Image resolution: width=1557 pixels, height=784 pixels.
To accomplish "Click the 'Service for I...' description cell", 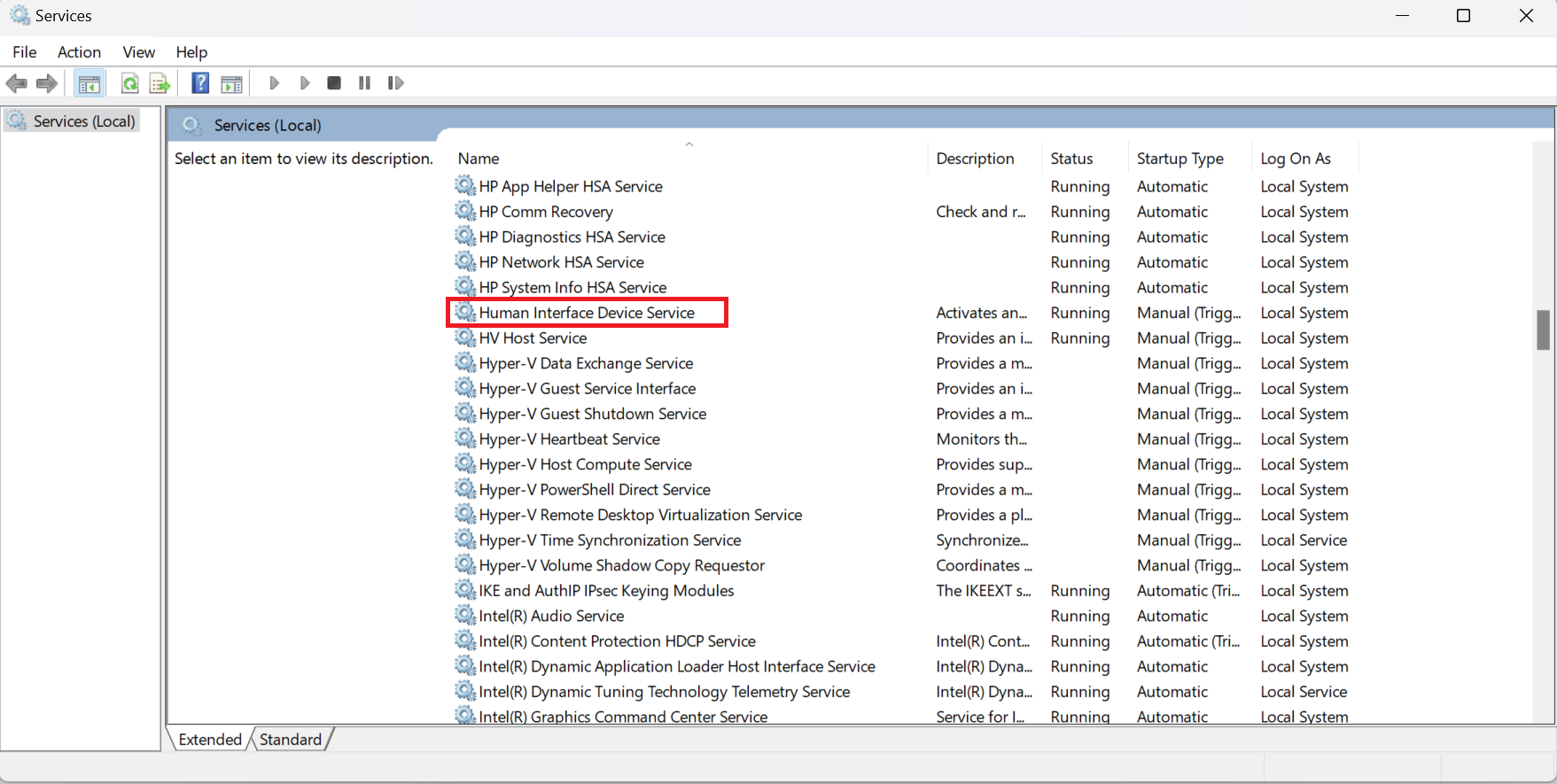I will pos(980,717).
